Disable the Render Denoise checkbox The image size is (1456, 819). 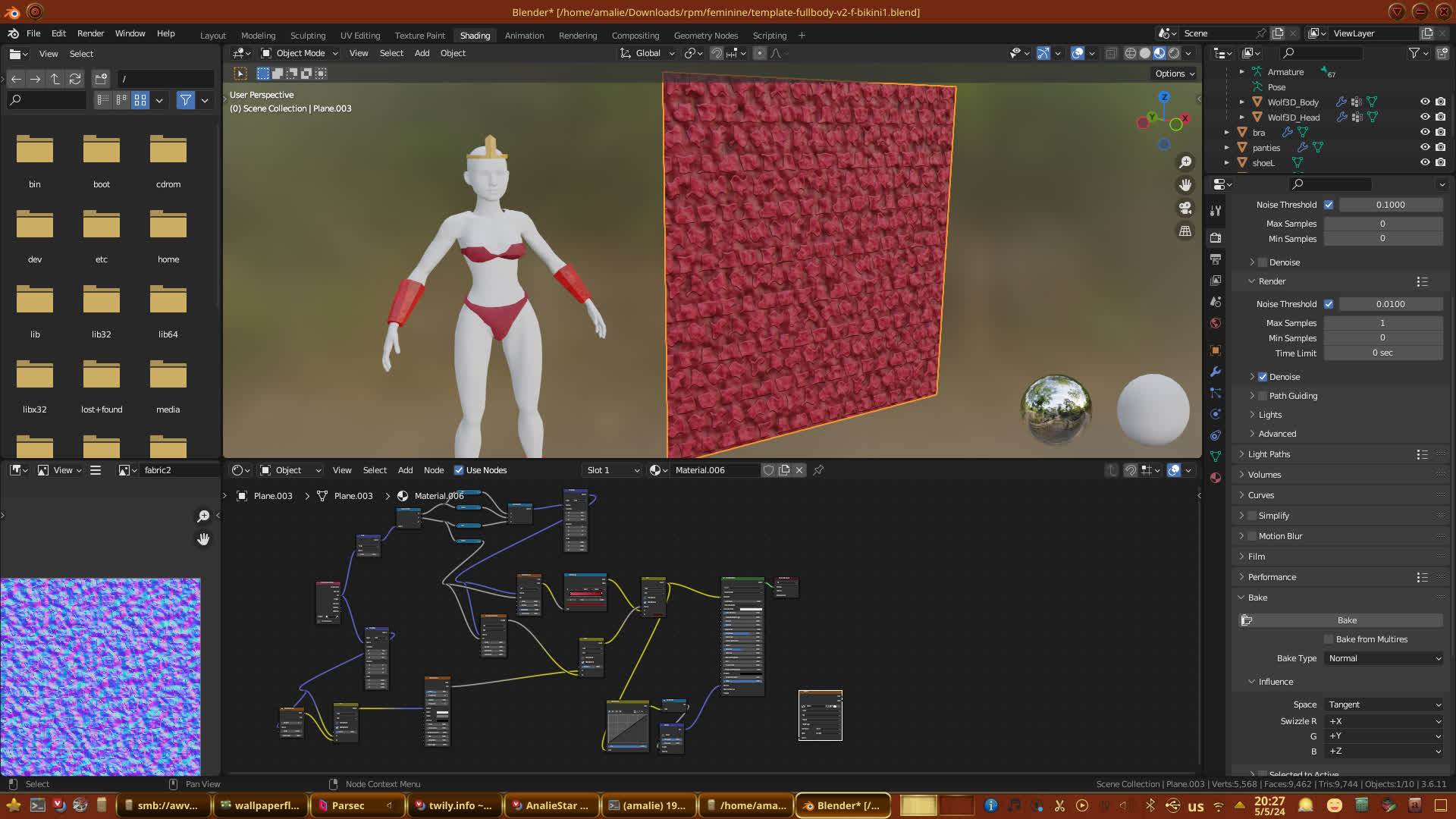click(x=1263, y=377)
